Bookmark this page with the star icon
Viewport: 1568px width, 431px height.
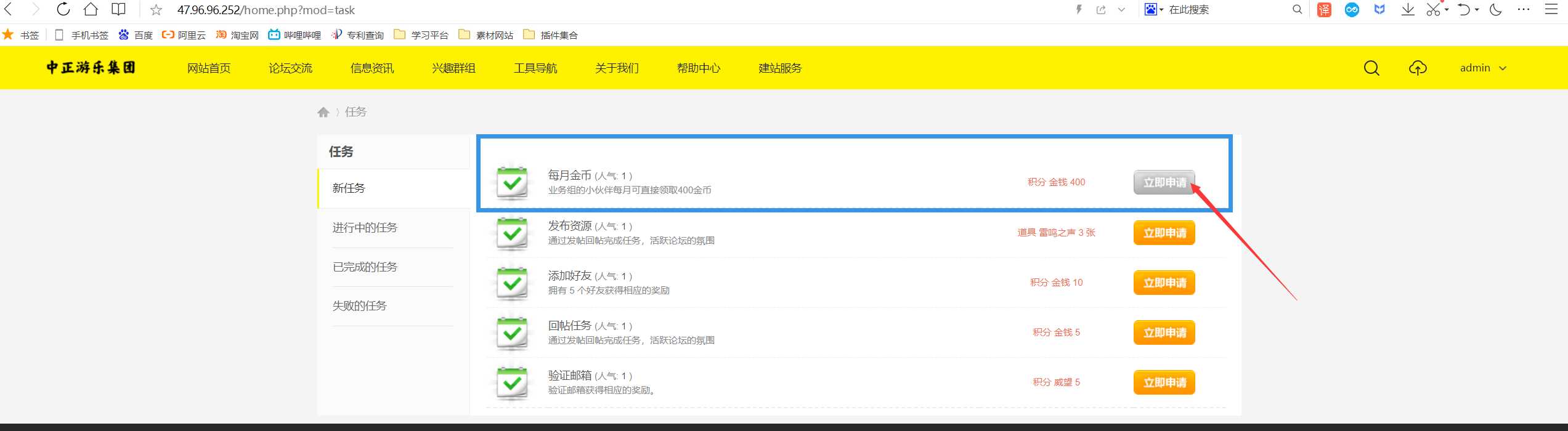156,10
